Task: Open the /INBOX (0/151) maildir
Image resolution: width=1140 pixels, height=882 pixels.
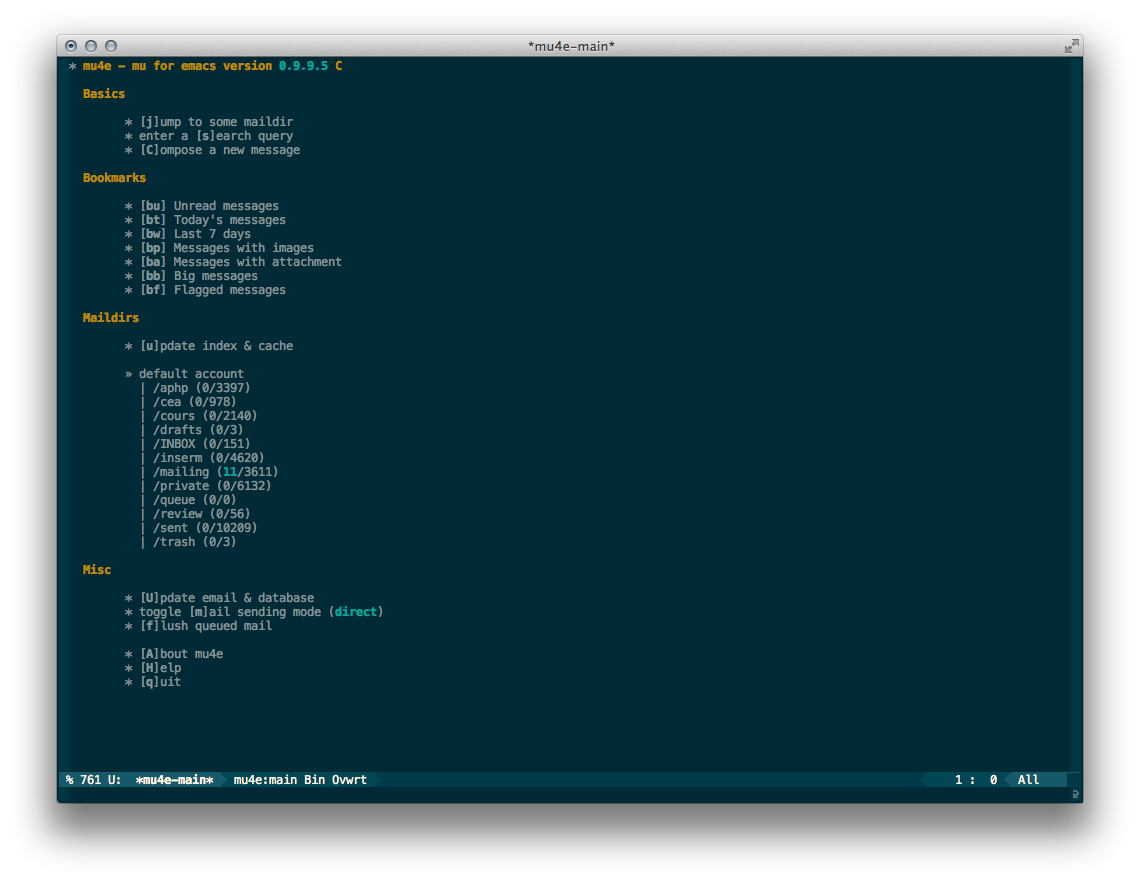Action: click(x=201, y=444)
